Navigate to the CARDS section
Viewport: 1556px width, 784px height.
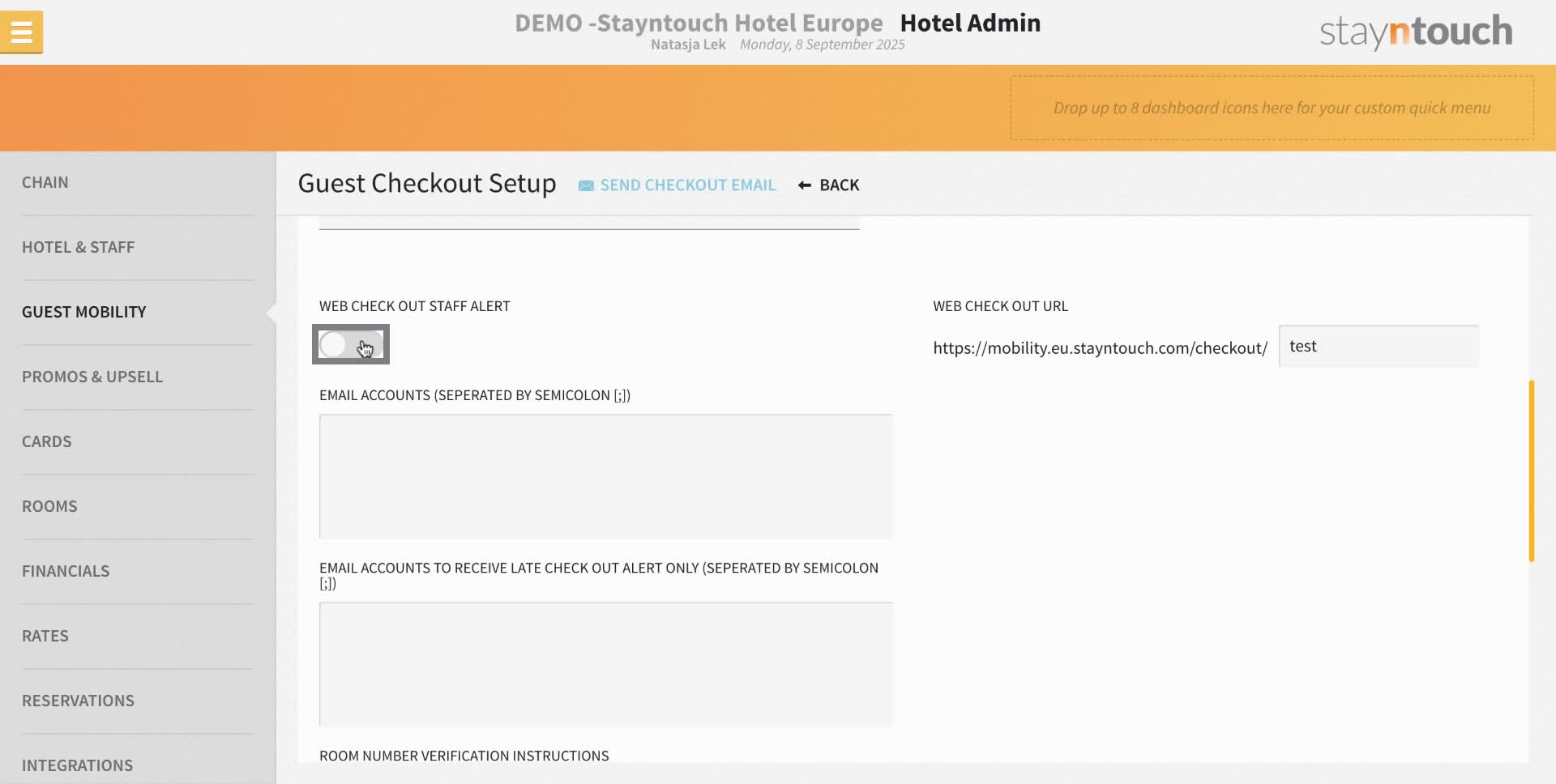point(47,441)
